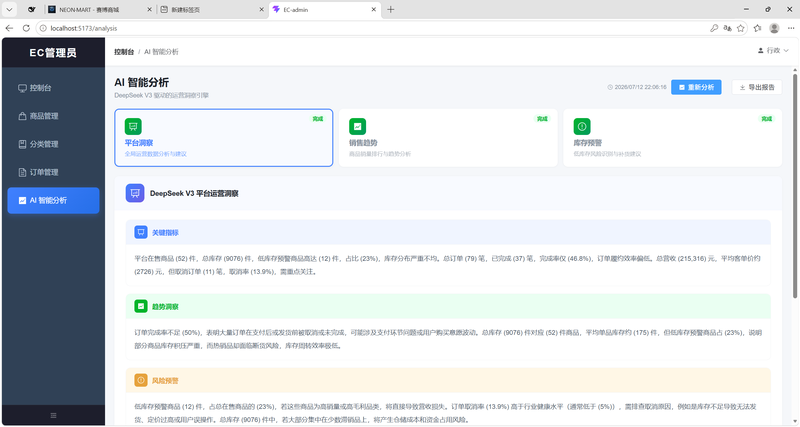The width and height of the screenshot is (800, 427).
Task: Click the 控制台 monitor icon in the sidebar
Action: [22, 88]
